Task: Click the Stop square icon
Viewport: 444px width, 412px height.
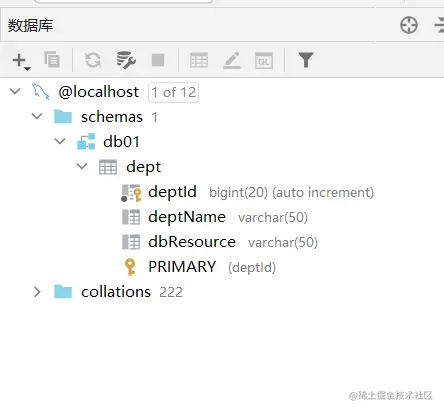Action: pyautogui.click(x=158, y=60)
